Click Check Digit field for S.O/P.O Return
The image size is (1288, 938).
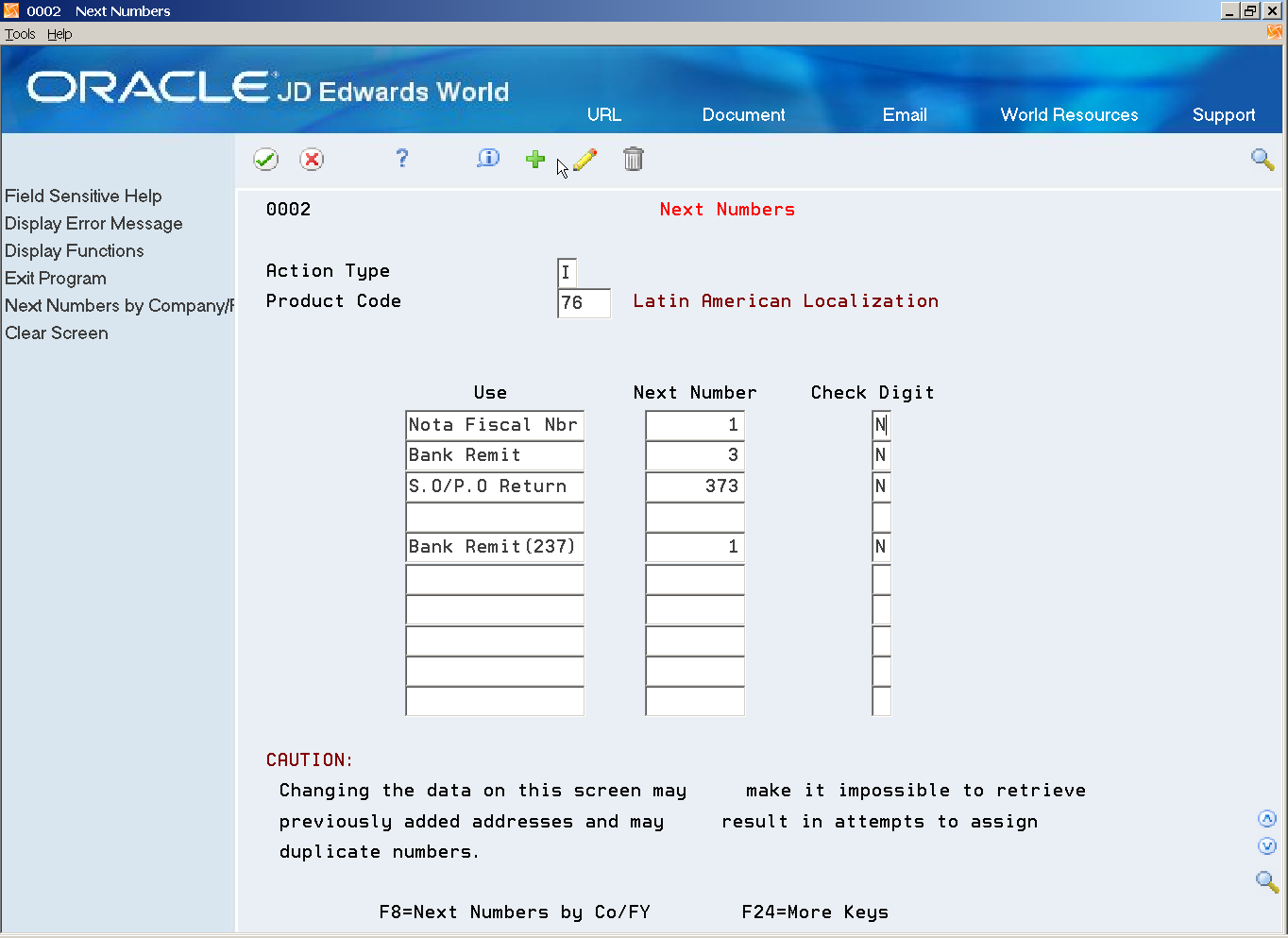pyautogui.click(x=881, y=486)
